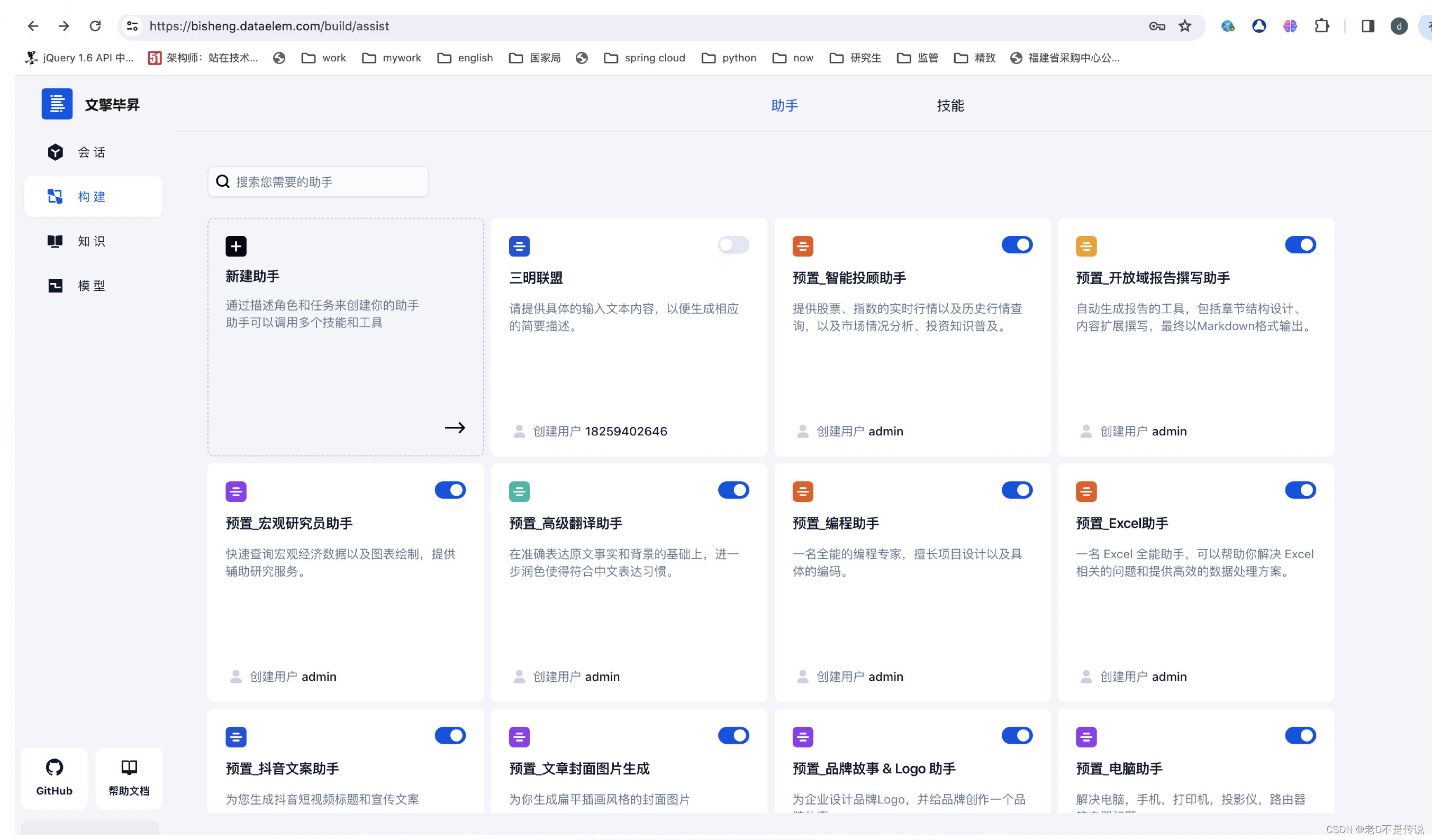
Task: Open the 帮助文档 help docs button
Action: pos(129,778)
